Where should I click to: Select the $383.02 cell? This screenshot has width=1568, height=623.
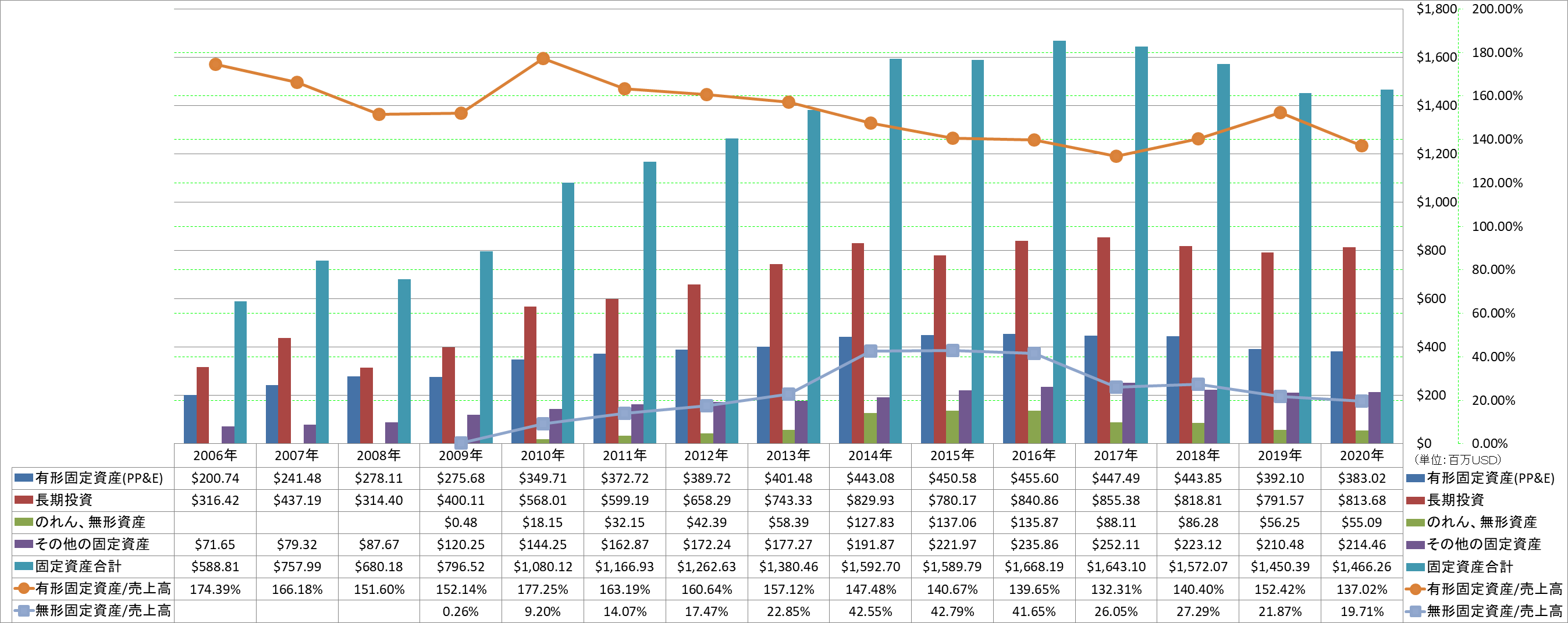tap(1361, 478)
